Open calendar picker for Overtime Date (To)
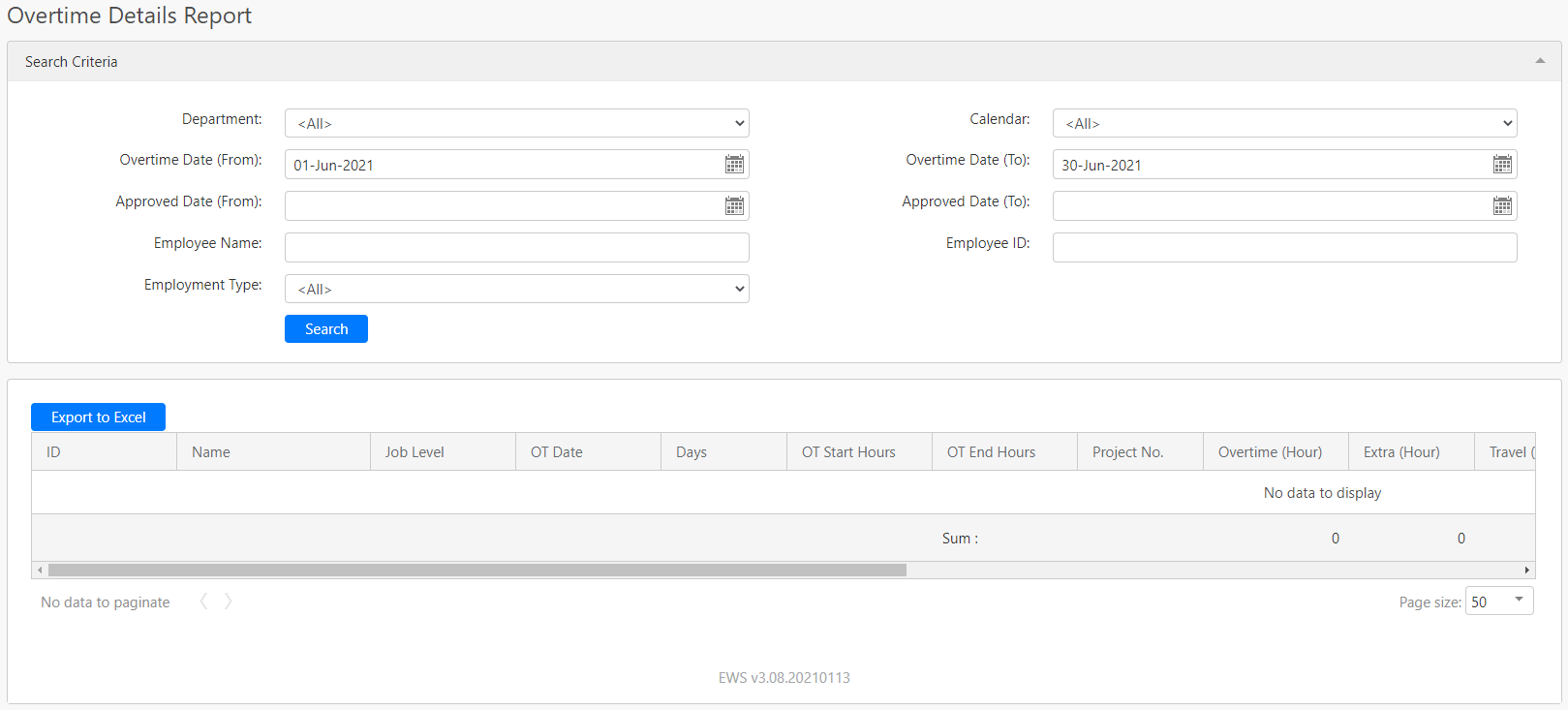Image resolution: width=1568 pixels, height=710 pixels. pyautogui.click(x=1502, y=165)
